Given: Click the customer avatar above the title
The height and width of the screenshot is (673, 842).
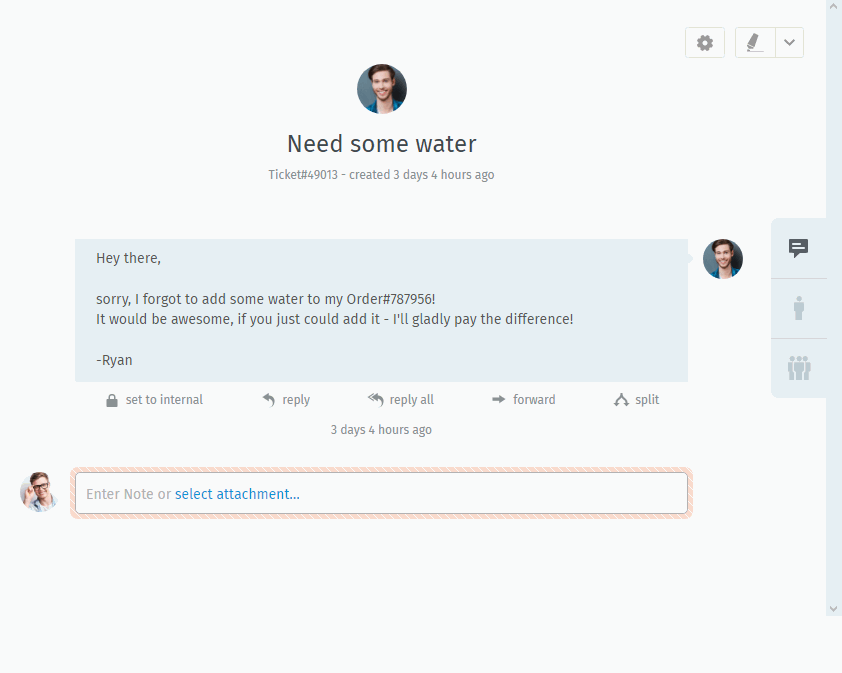Looking at the screenshot, I should click(382, 89).
